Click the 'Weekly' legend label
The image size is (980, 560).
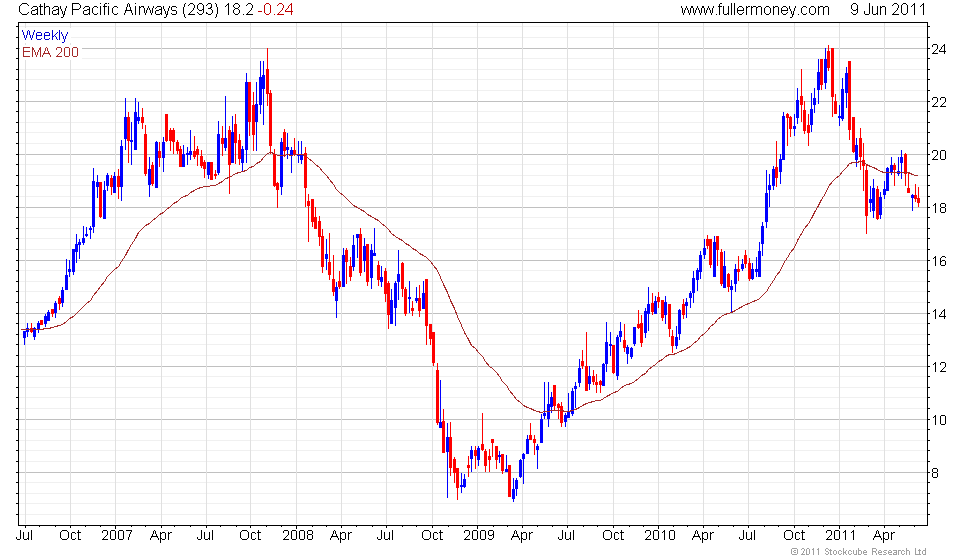(x=44, y=36)
